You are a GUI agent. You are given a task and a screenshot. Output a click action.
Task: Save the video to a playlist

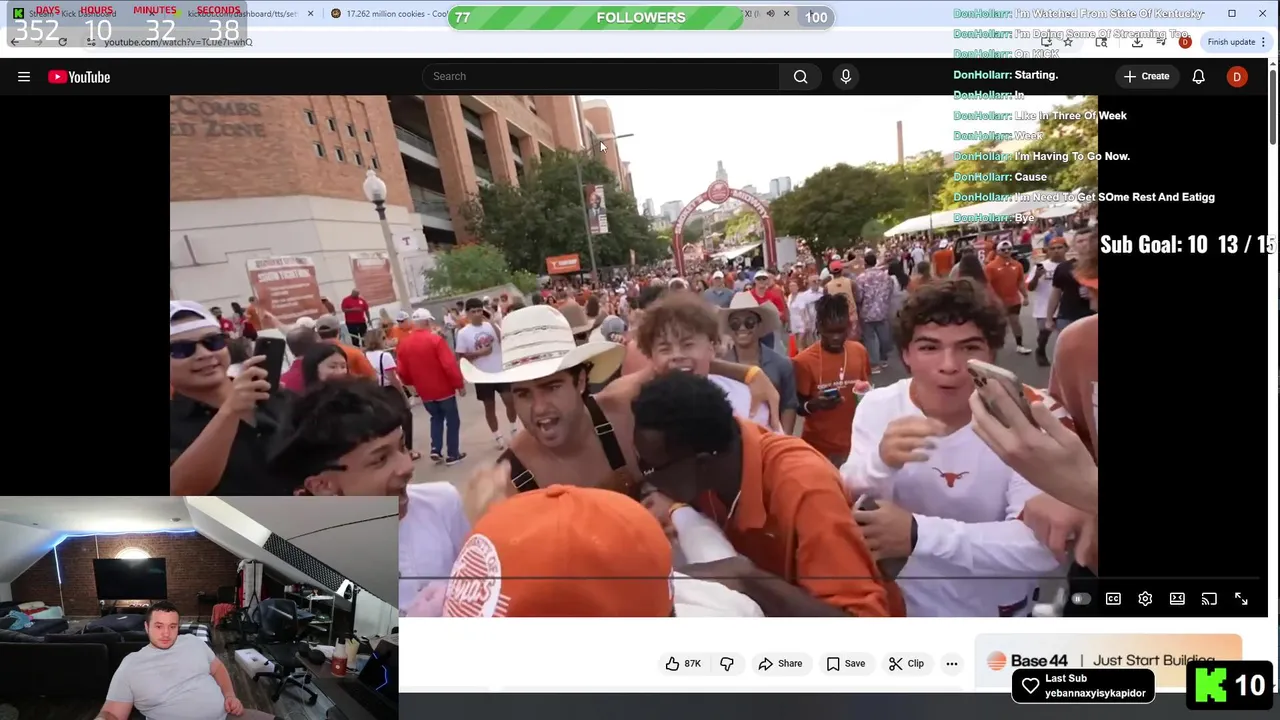point(846,663)
